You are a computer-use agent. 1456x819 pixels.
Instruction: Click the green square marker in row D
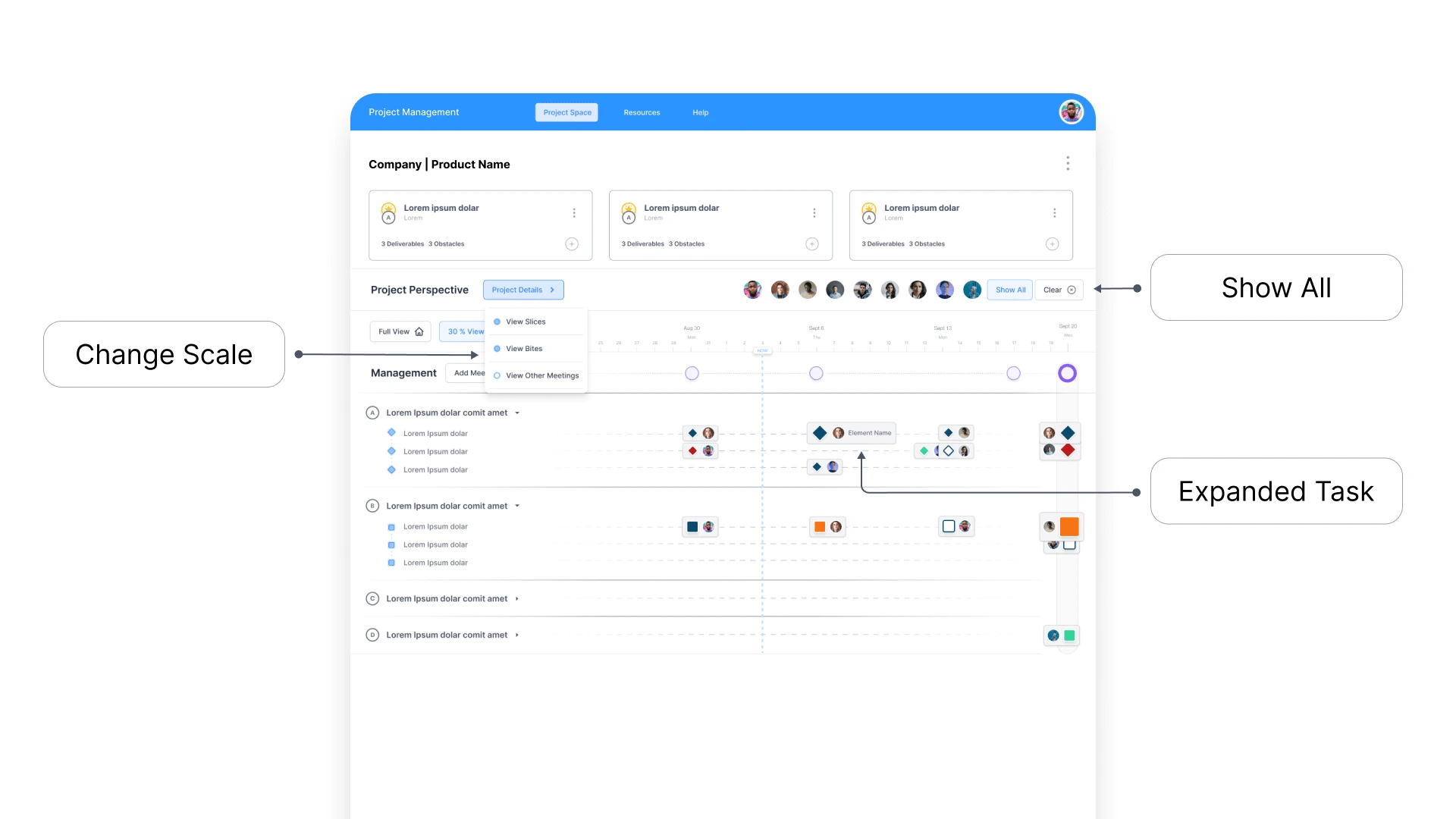(1069, 635)
